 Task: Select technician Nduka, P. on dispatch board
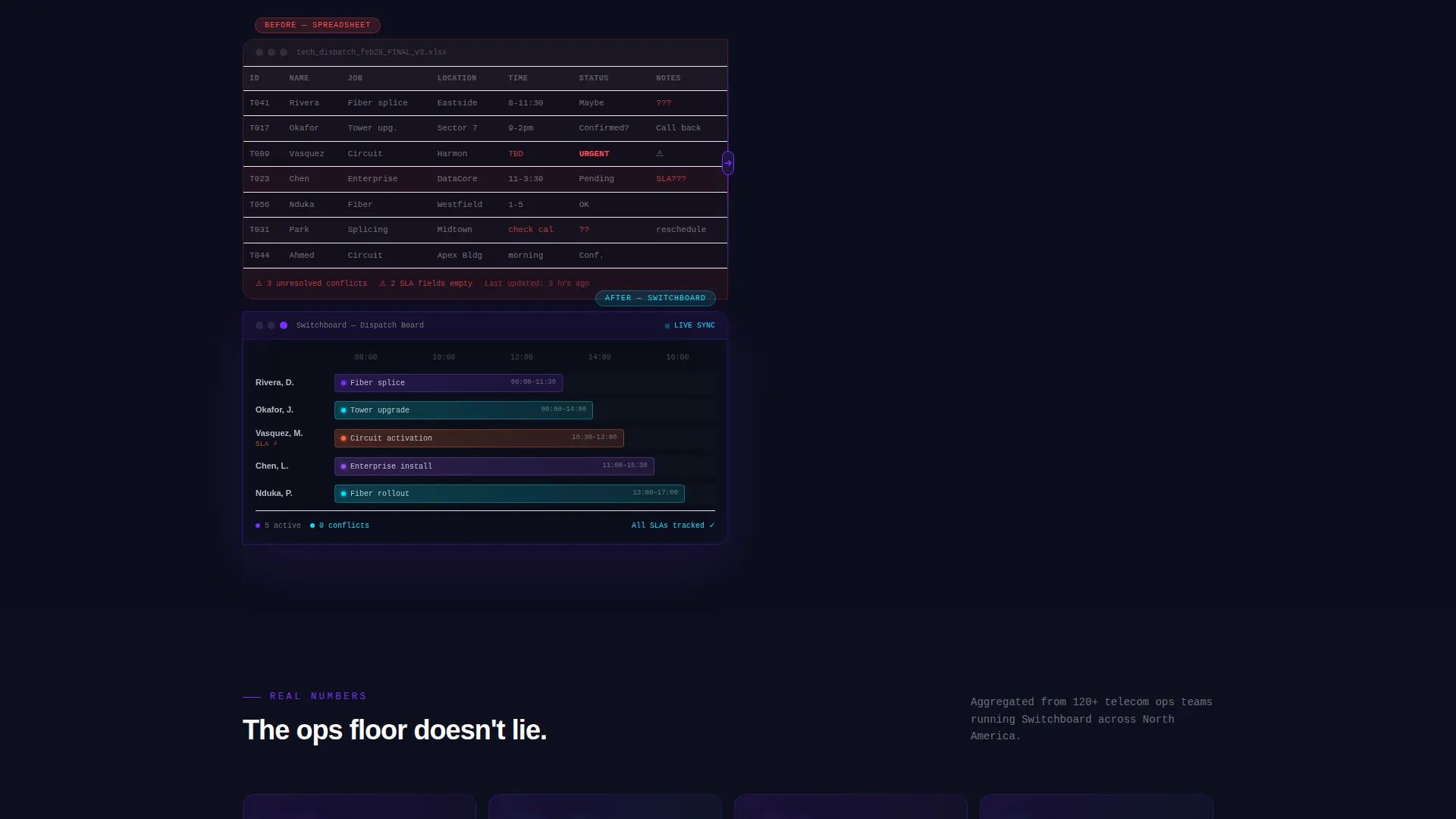coord(274,494)
